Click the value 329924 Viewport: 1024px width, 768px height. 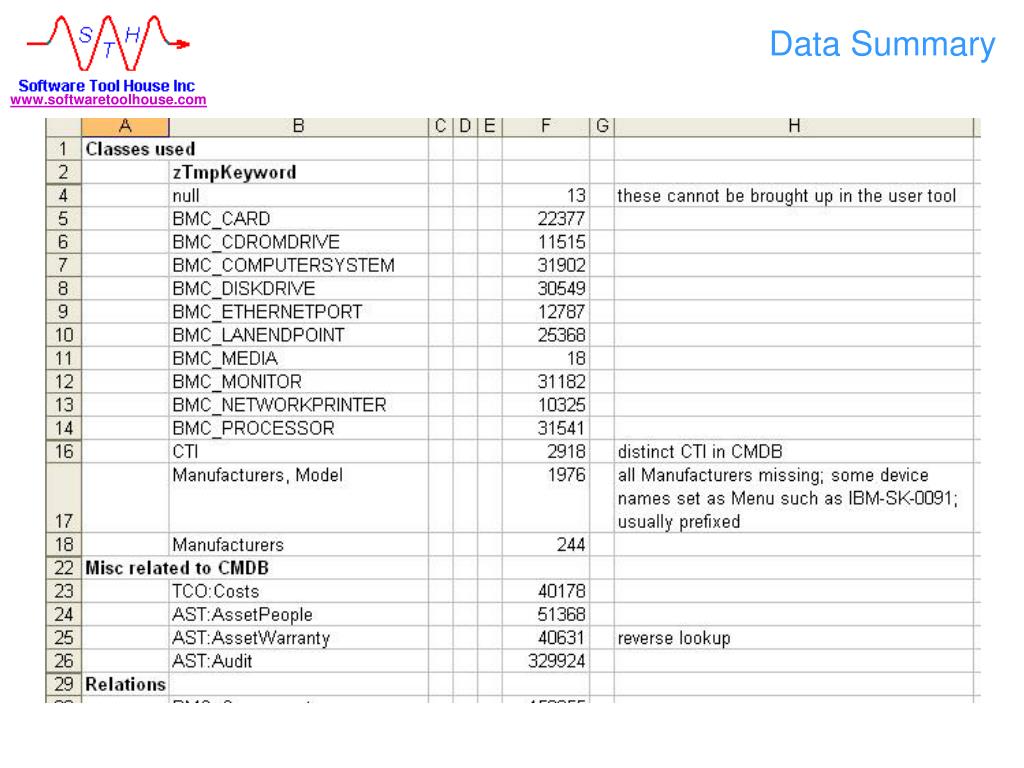tap(556, 661)
